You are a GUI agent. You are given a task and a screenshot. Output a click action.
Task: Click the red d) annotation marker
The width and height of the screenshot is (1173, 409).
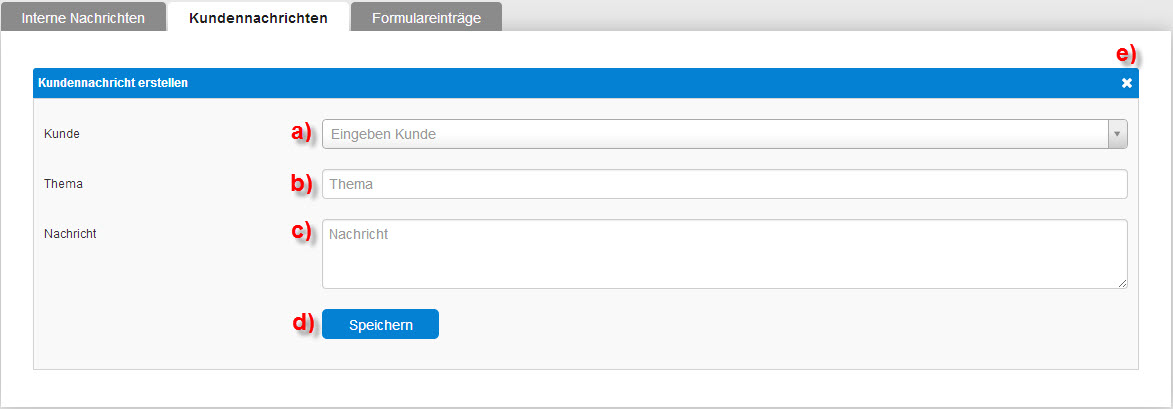(303, 323)
